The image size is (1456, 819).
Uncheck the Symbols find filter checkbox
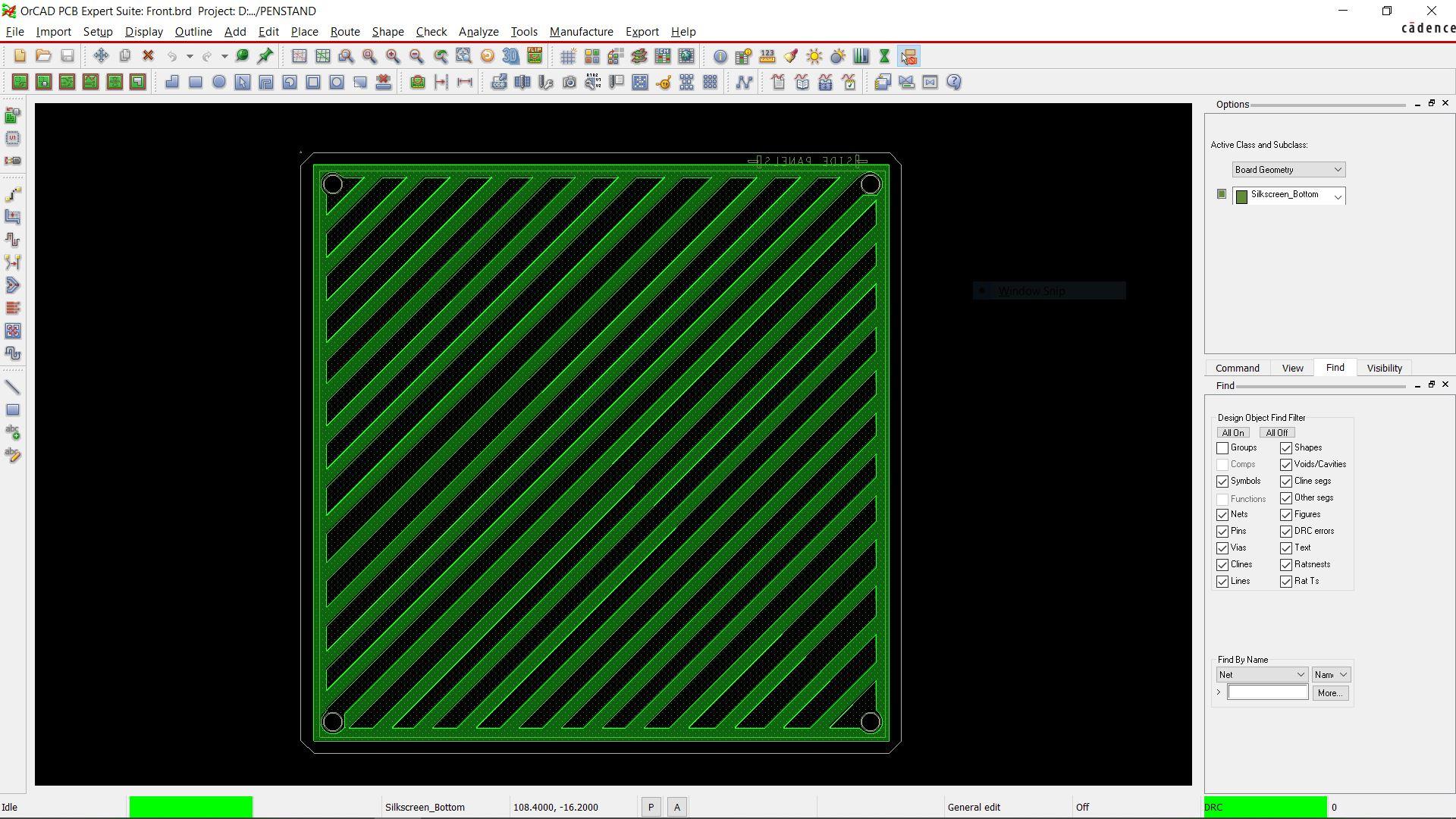tap(1222, 482)
